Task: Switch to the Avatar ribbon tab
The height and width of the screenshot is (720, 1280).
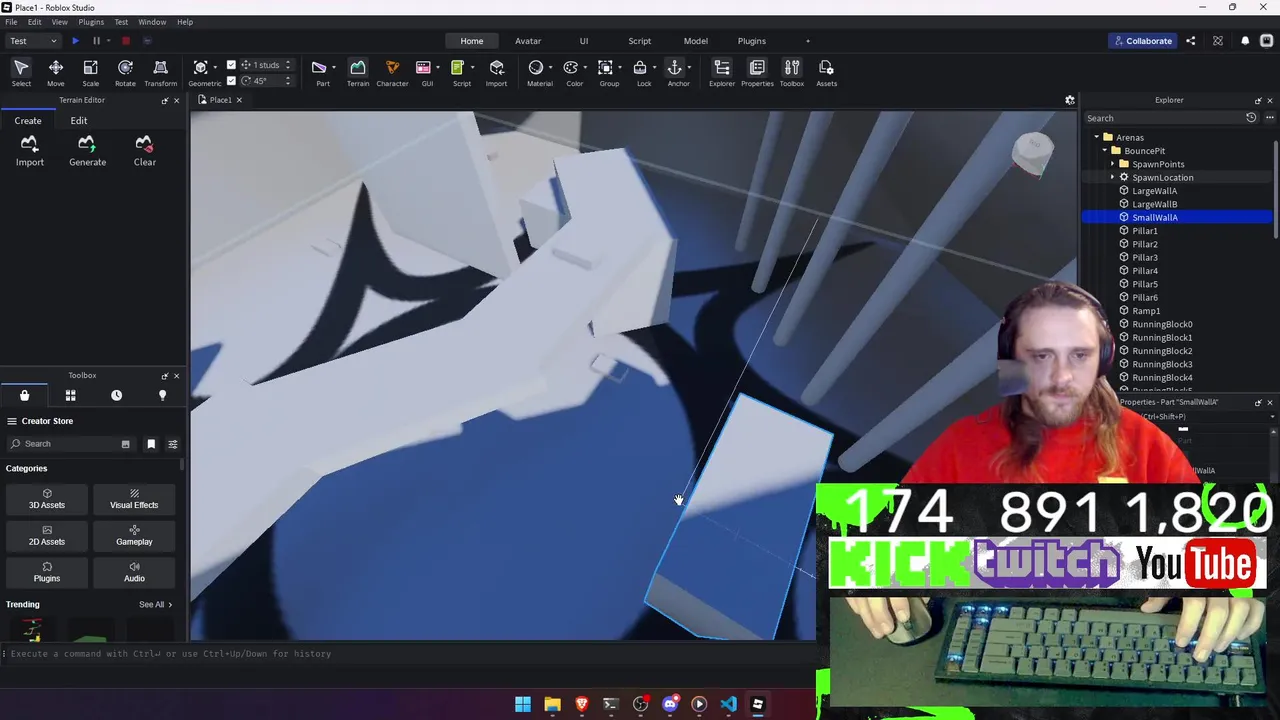Action: 528,41
